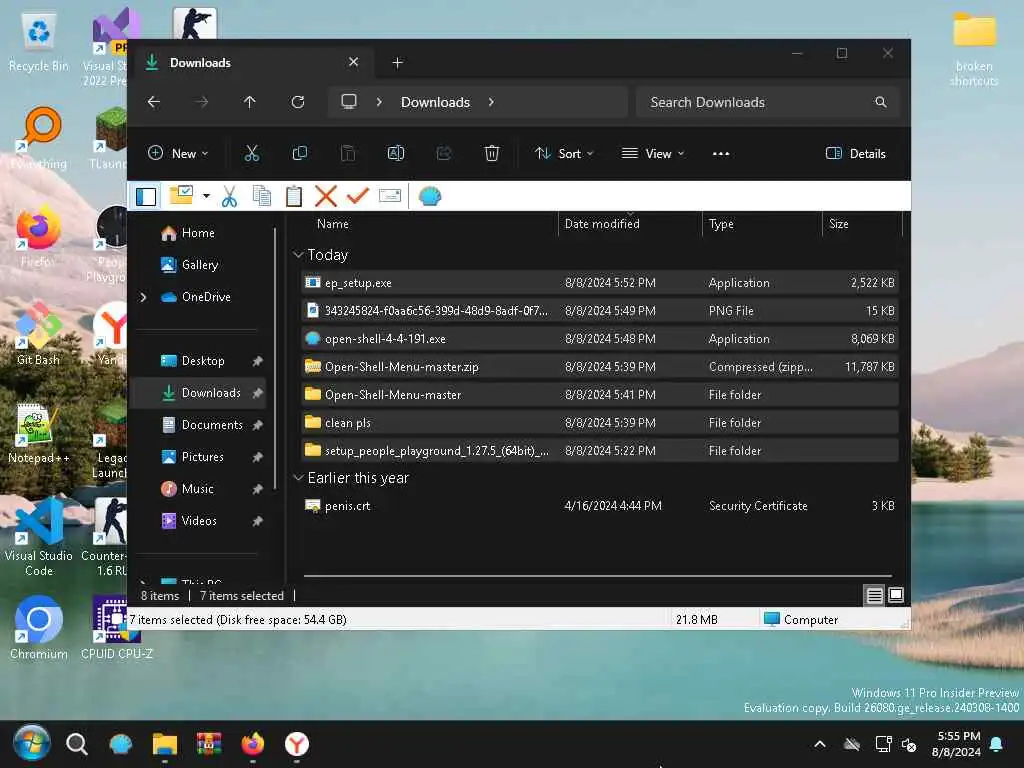1024x768 pixels.
Task: Close the Downloads tab
Action: [353, 62]
